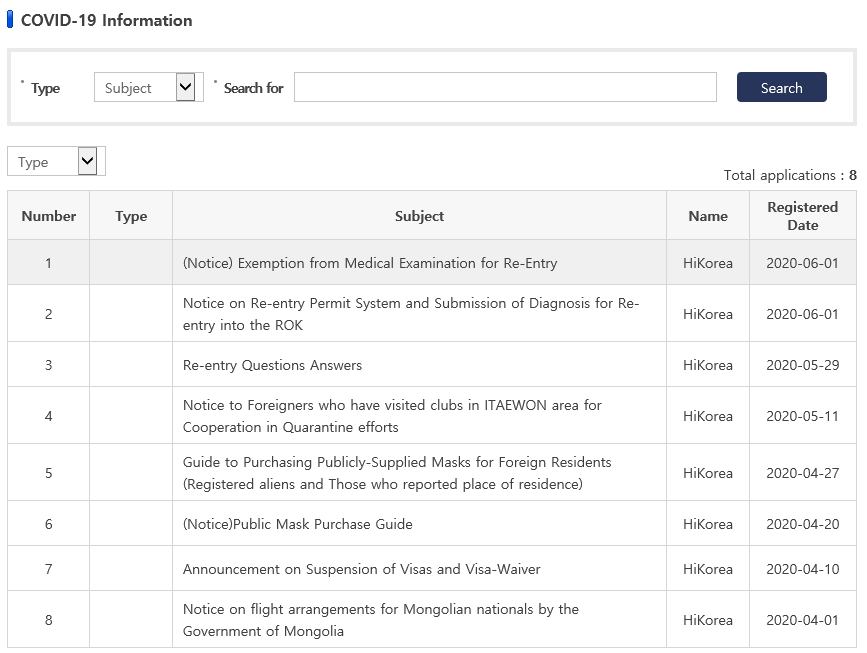
Task: Click HiKorea name in row 8
Action: 708,620
